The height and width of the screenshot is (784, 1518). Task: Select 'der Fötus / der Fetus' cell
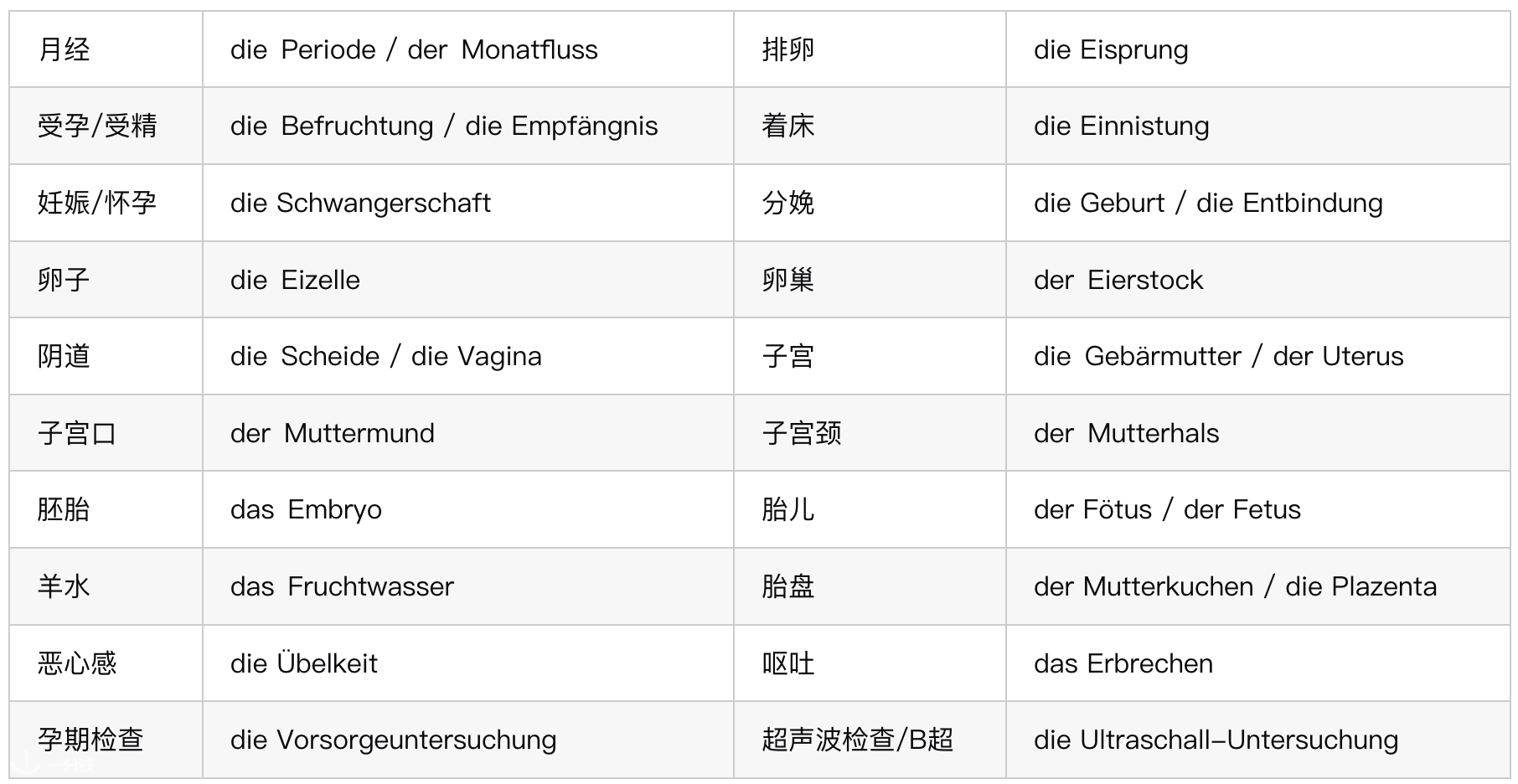[x=1257, y=509]
